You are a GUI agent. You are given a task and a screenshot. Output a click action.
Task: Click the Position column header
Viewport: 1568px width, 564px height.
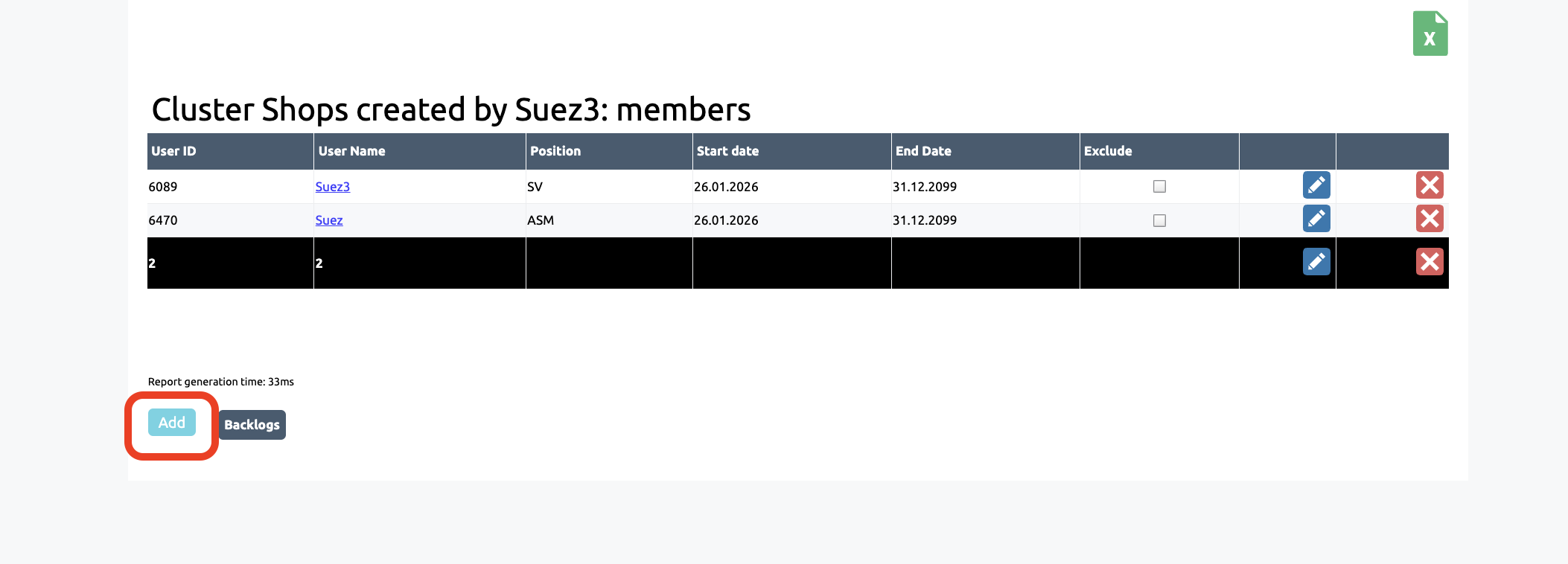[555, 151]
